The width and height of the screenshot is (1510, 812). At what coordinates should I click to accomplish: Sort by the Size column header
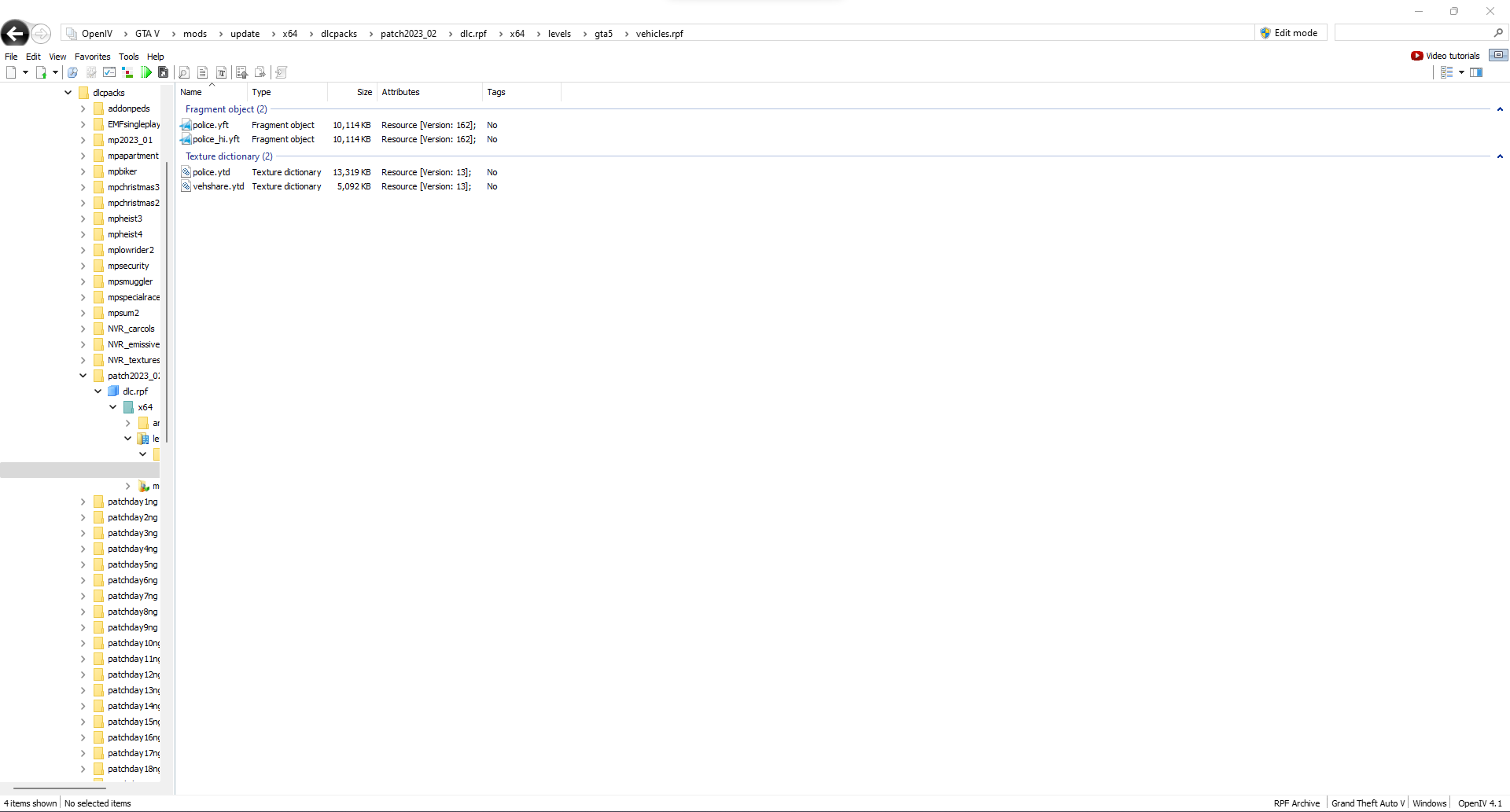(x=352, y=92)
